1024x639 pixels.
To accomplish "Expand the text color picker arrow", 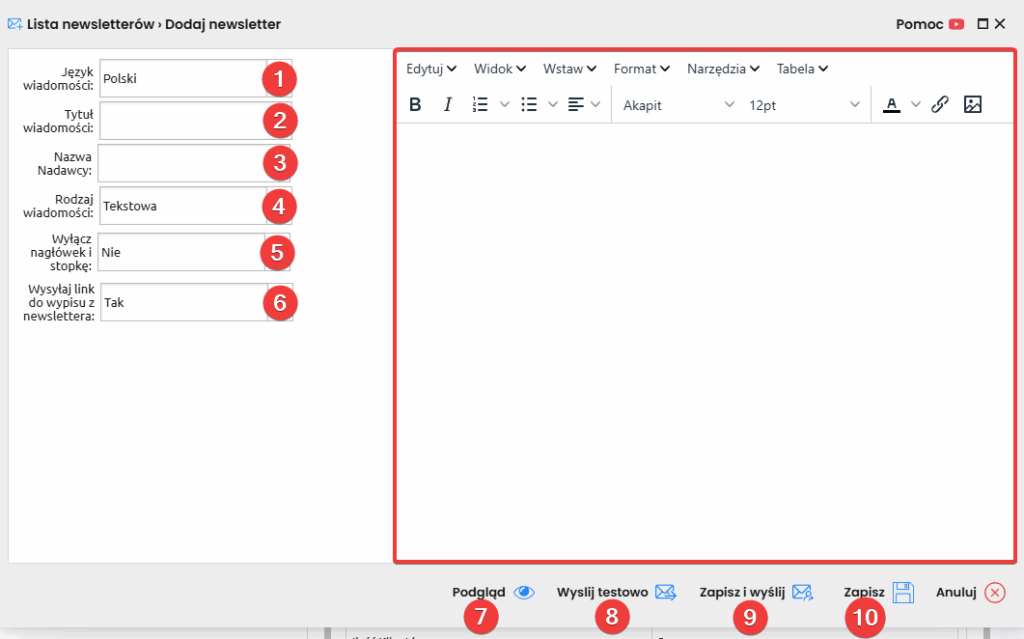I will pos(915,105).
